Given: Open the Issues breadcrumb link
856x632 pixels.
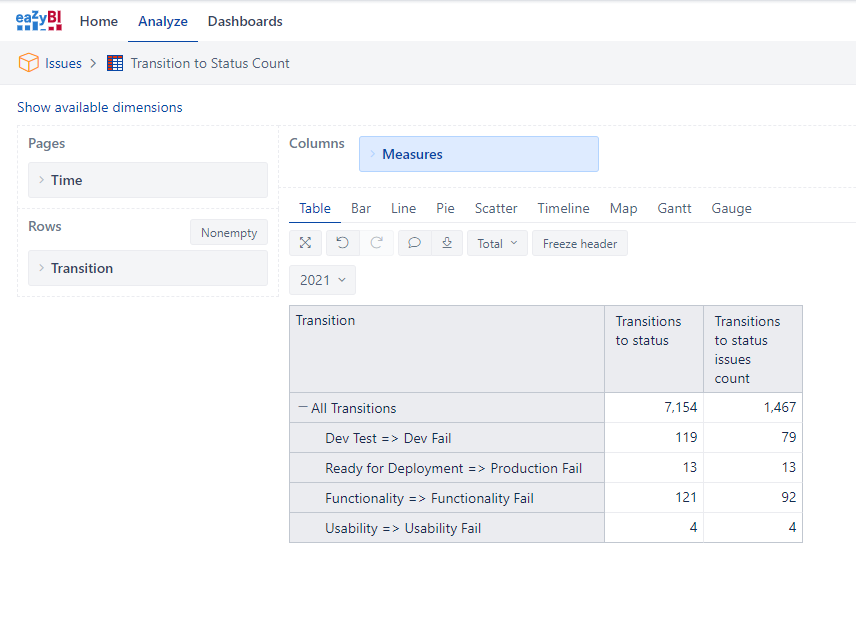Looking at the screenshot, I should (x=63, y=63).
